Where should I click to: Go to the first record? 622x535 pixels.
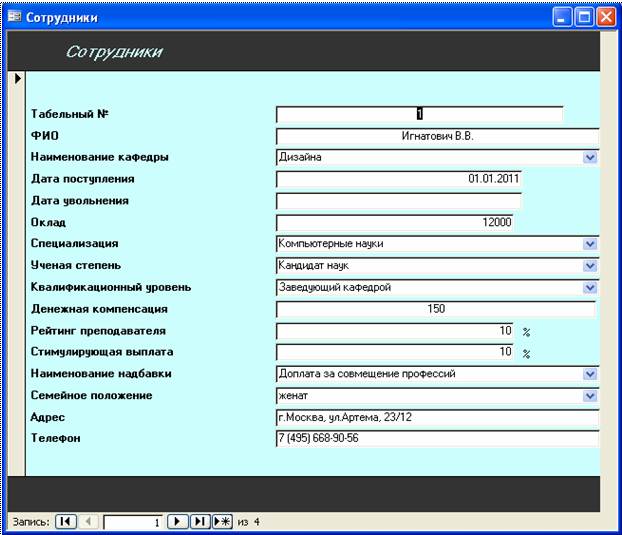[65, 521]
